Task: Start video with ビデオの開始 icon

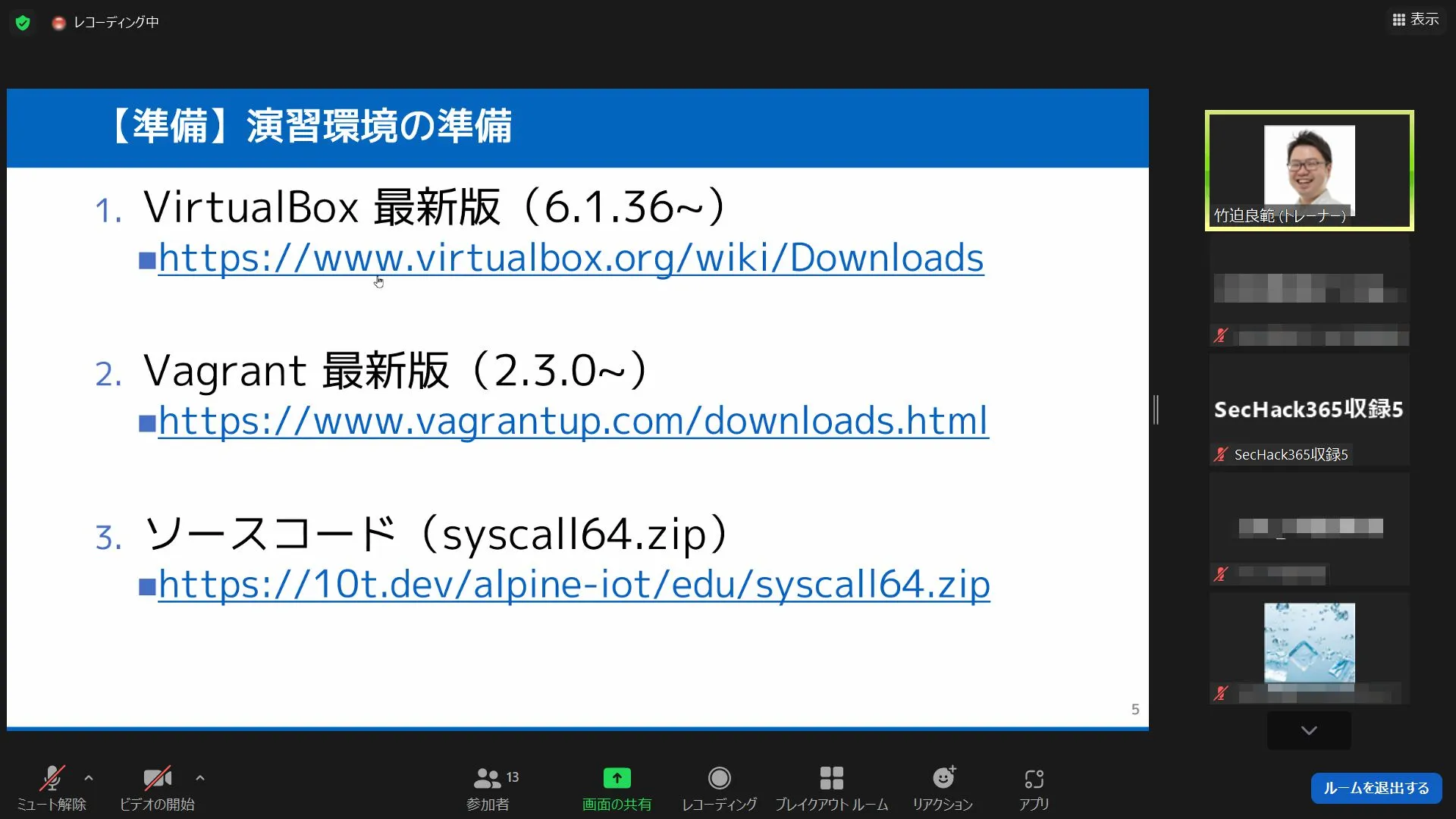Action: click(x=157, y=788)
